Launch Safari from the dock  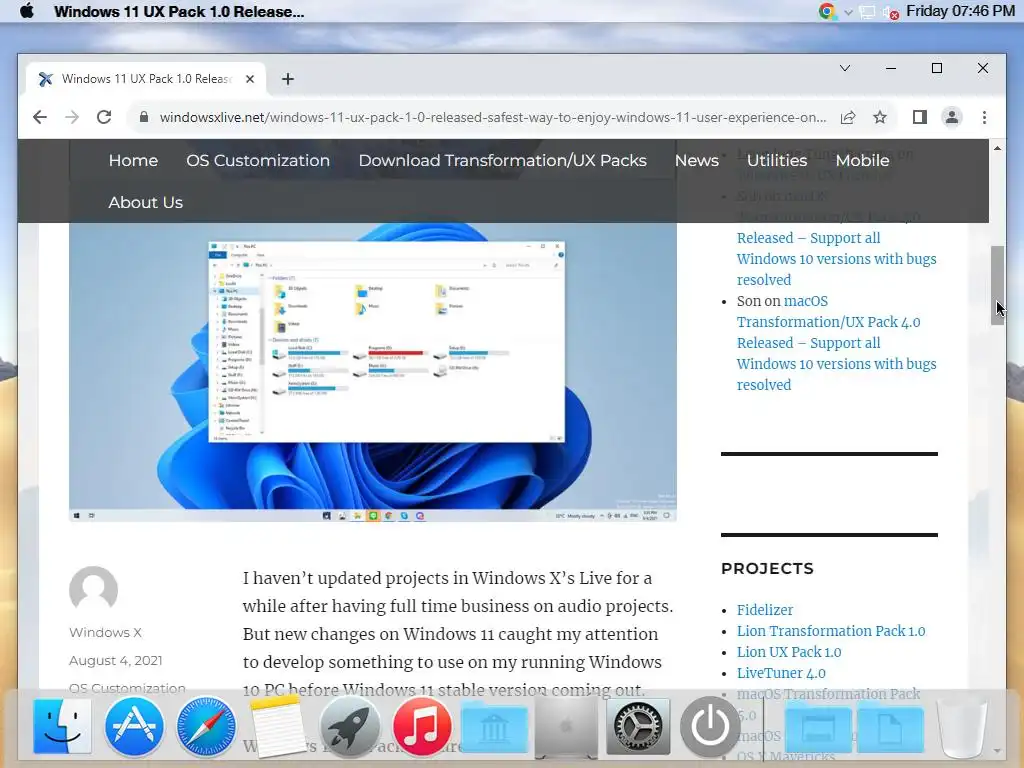(x=206, y=726)
